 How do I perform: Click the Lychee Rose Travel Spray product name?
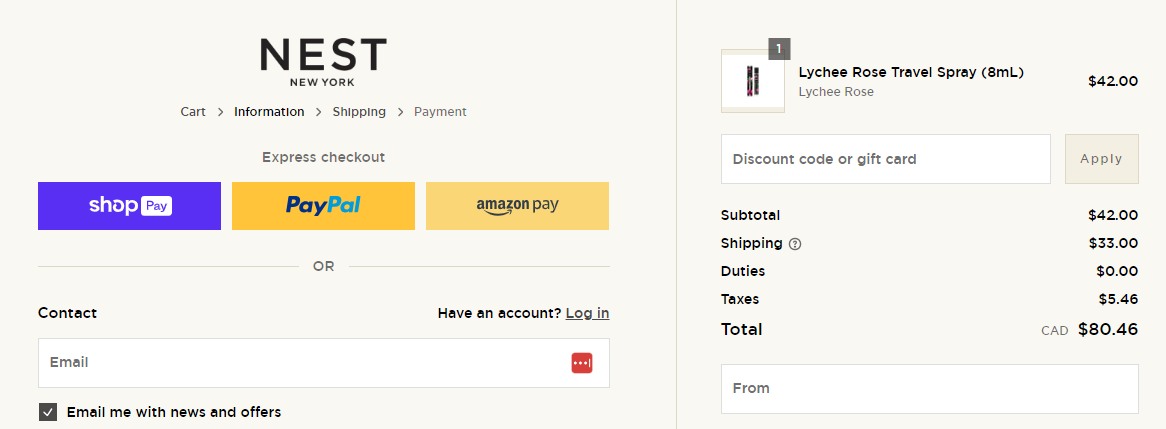point(911,72)
